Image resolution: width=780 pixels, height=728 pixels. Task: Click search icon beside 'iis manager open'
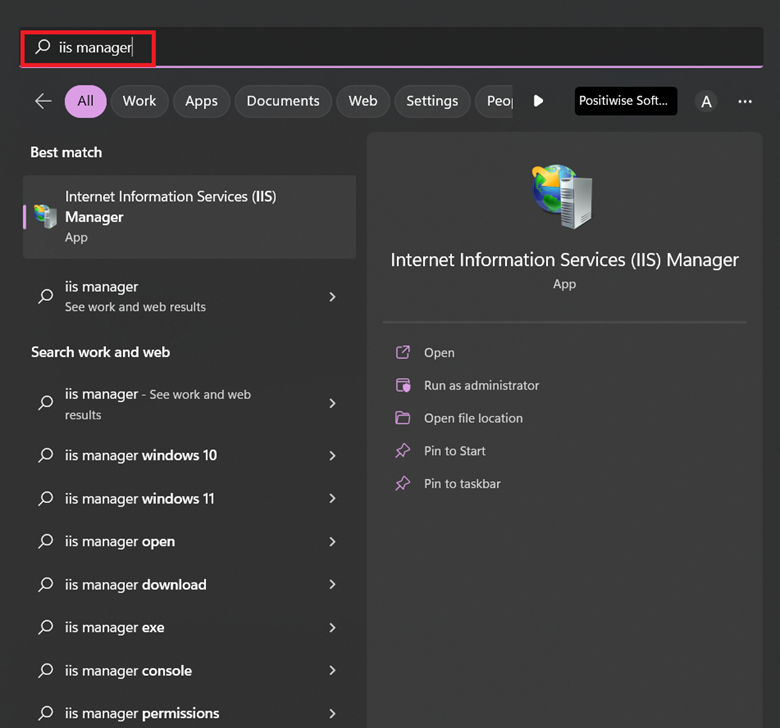coord(46,541)
